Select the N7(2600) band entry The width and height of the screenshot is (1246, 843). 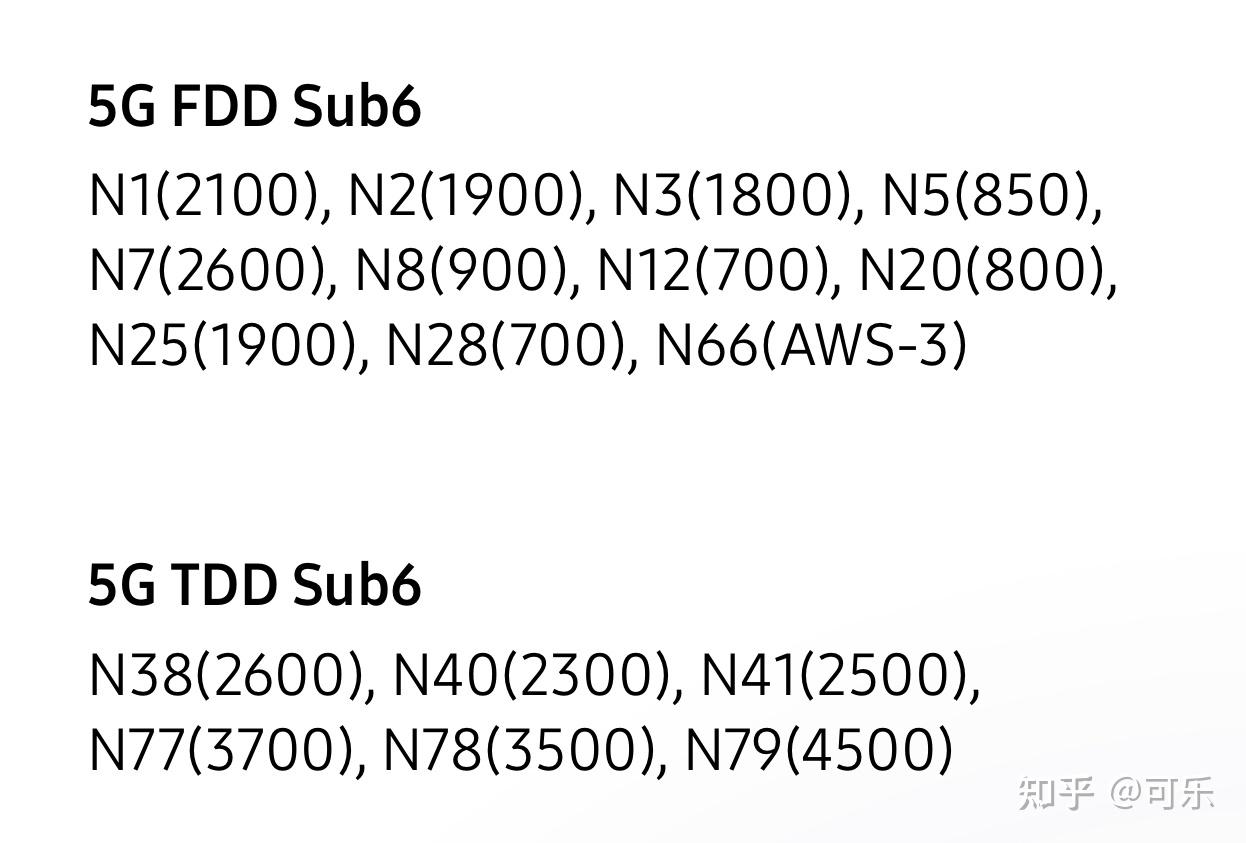(208, 269)
